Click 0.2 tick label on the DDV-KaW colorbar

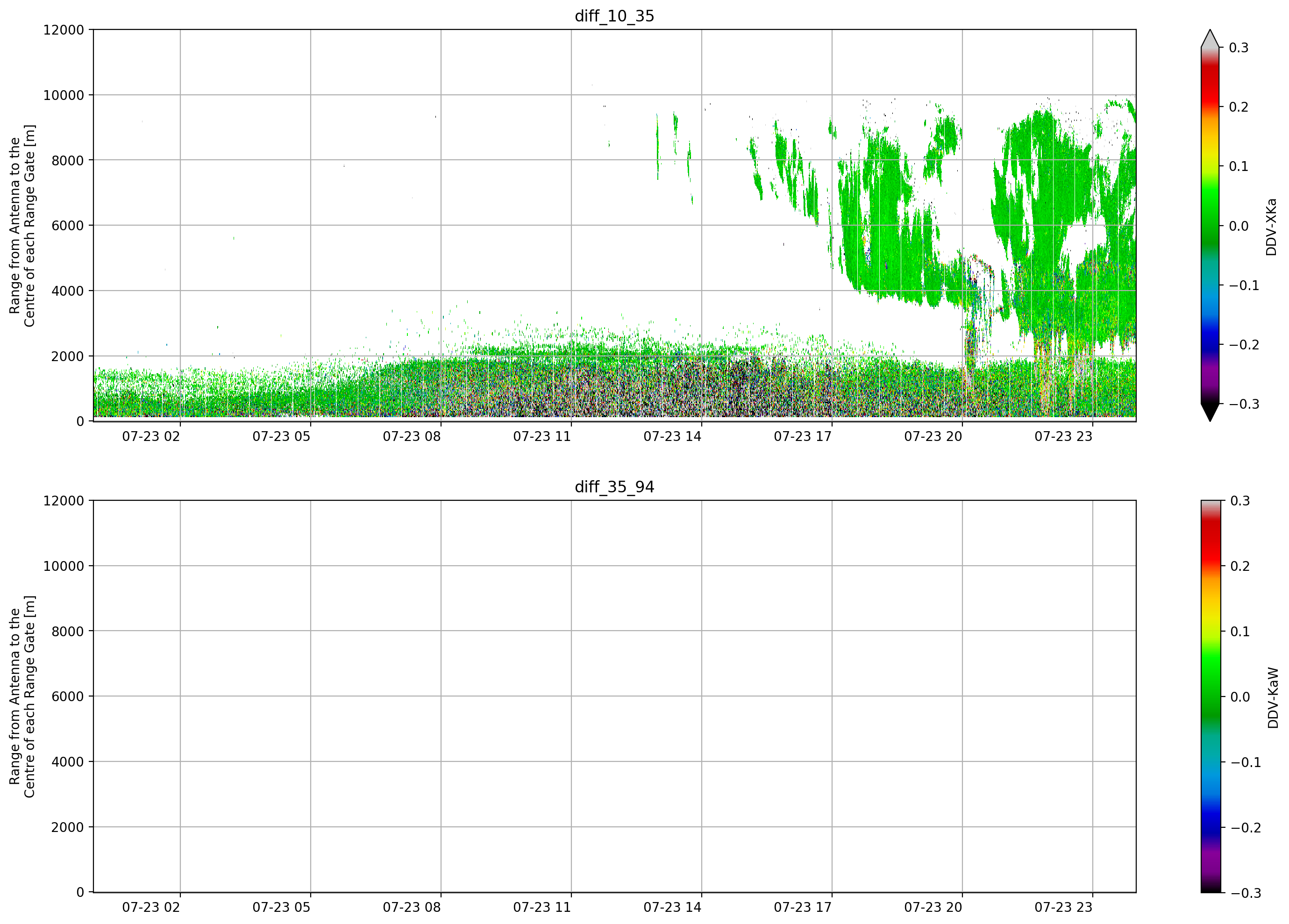pos(1240,566)
